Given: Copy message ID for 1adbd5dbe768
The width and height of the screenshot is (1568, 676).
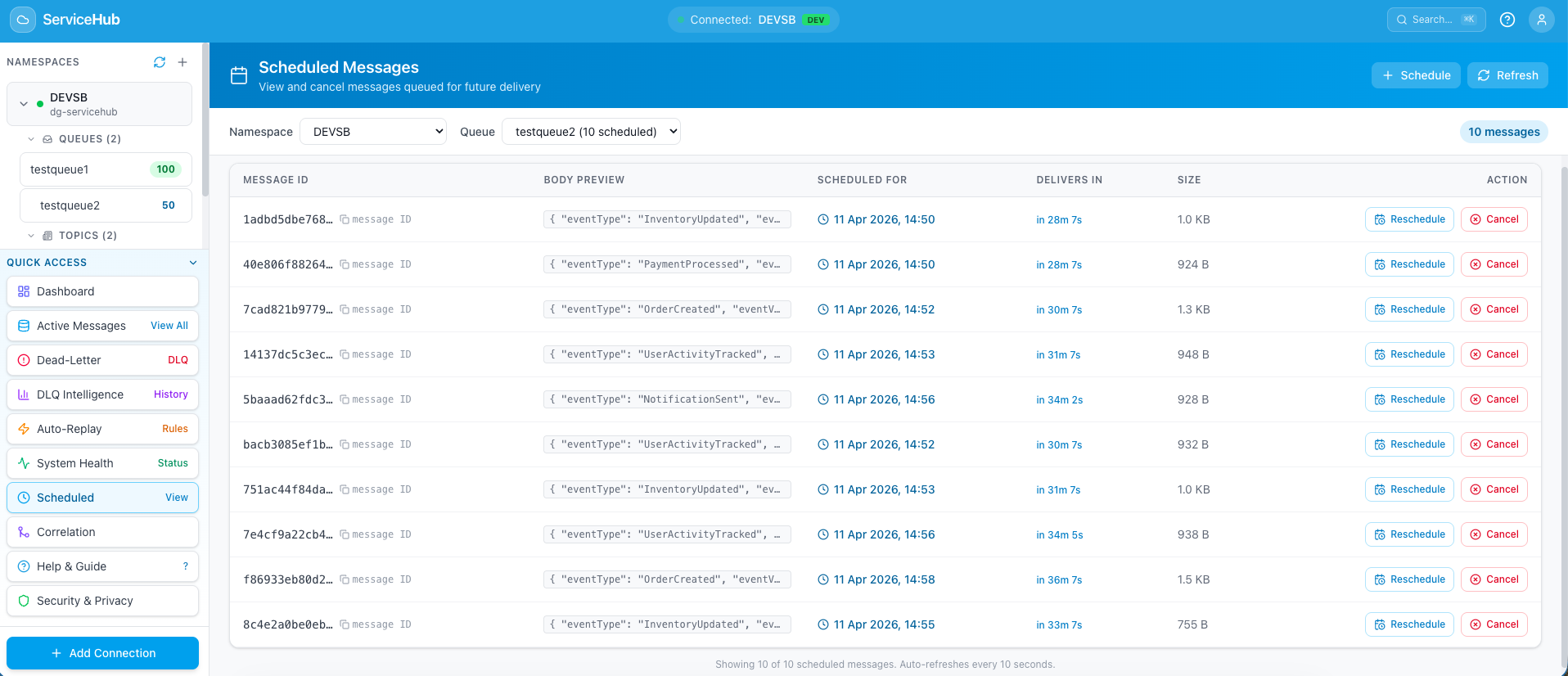Looking at the screenshot, I should (x=345, y=219).
